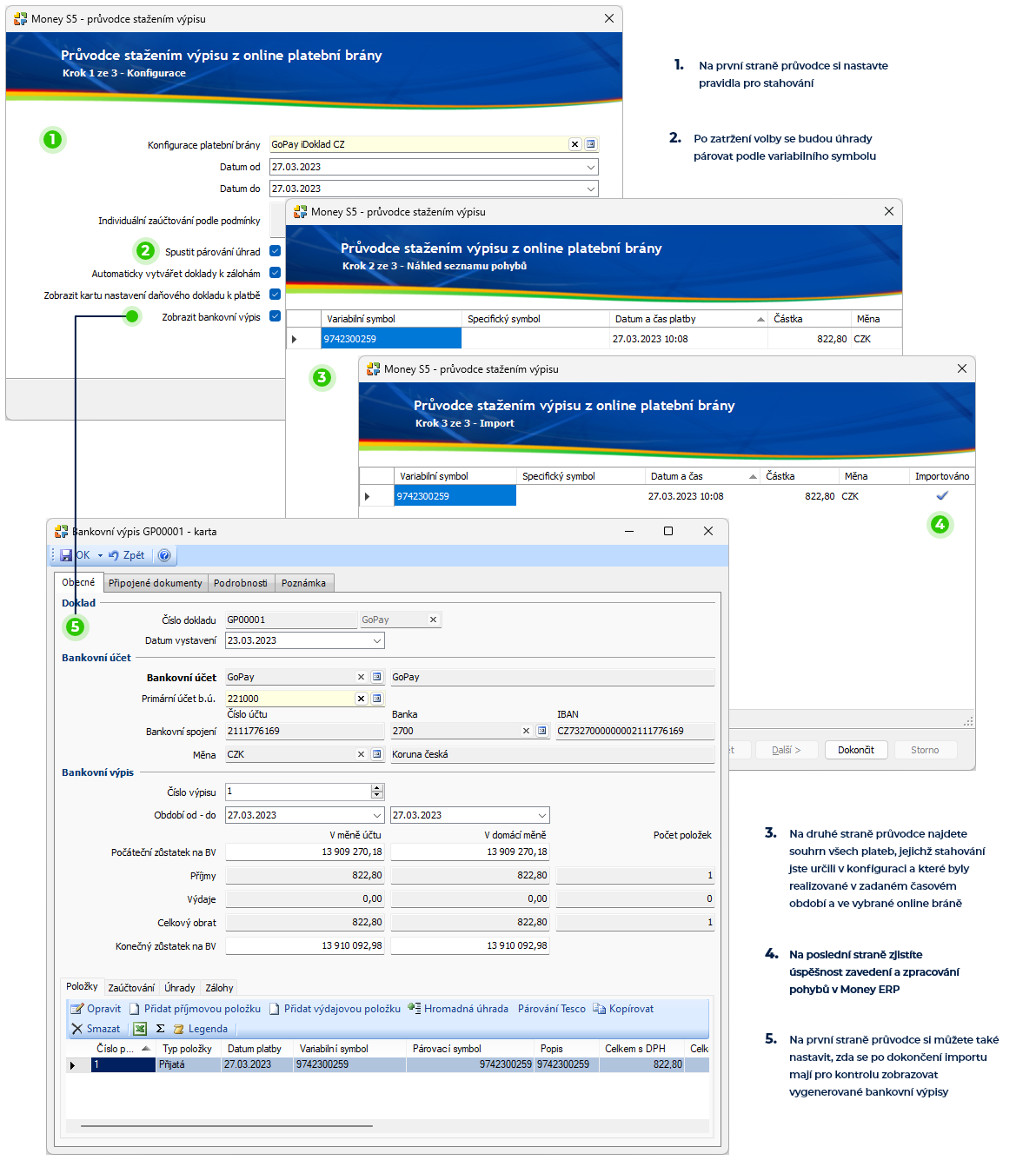The image size is (1036, 1160).
Task: Open lookup for Primární účet b.ú.
Action: 377,699
